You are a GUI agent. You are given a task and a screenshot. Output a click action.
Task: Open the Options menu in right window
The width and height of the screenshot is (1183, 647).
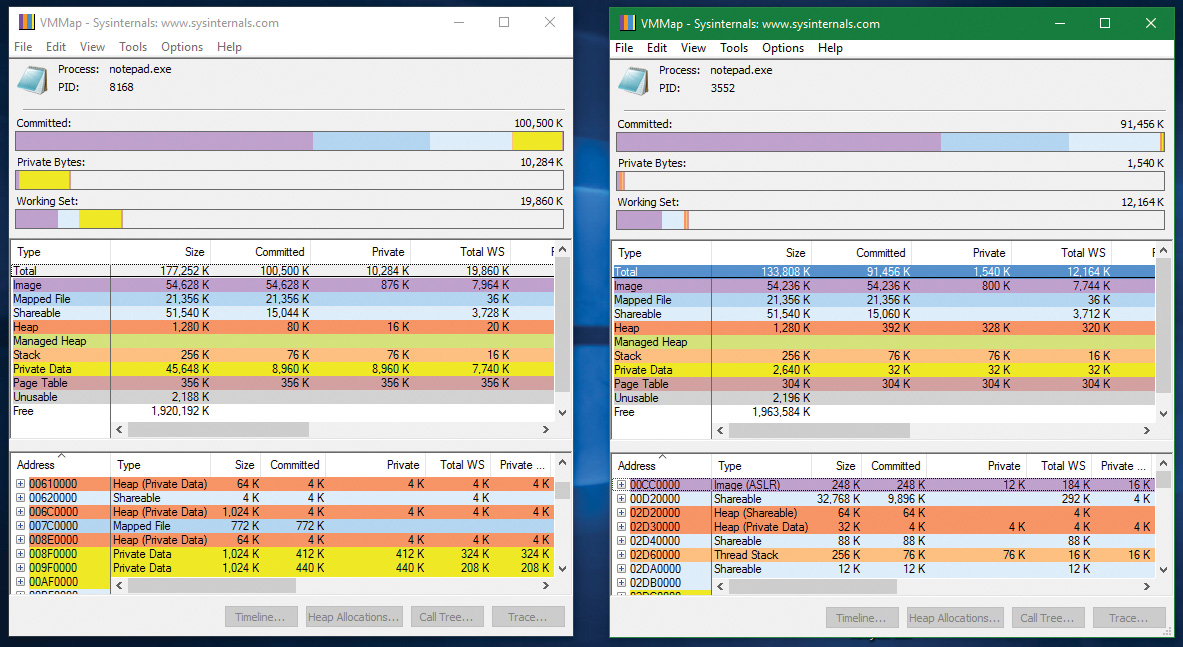782,48
